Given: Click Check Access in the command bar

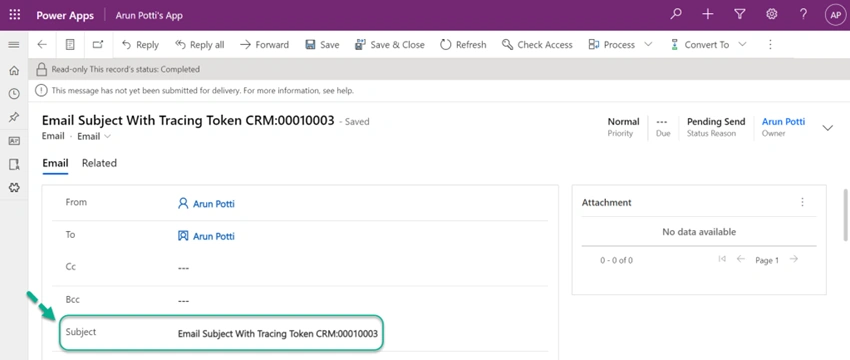Looking at the screenshot, I should (537, 45).
